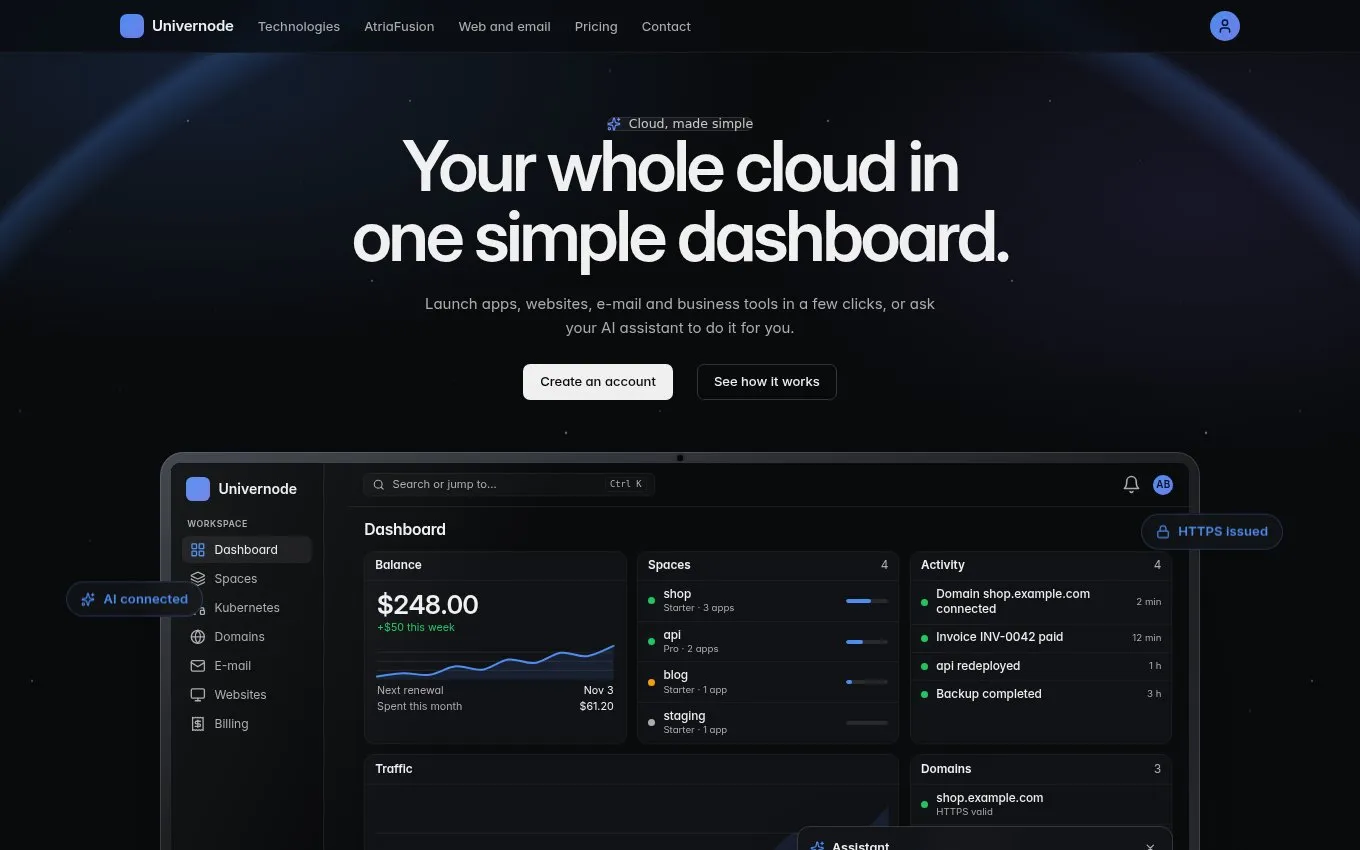Click the api redeployed activity entry
The height and width of the screenshot is (850, 1360).
[x=1041, y=666]
